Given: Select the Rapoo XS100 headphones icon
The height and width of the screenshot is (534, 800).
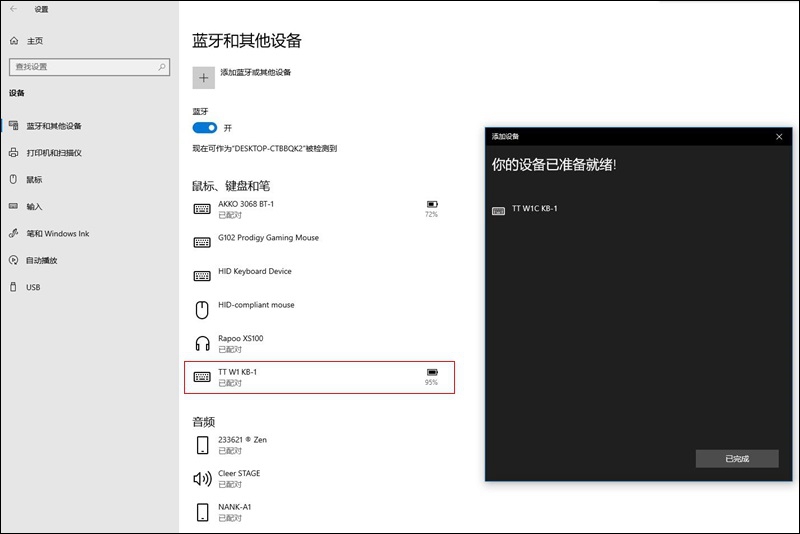Looking at the screenshot, I should pyautogui.click(x=203, y=343).
